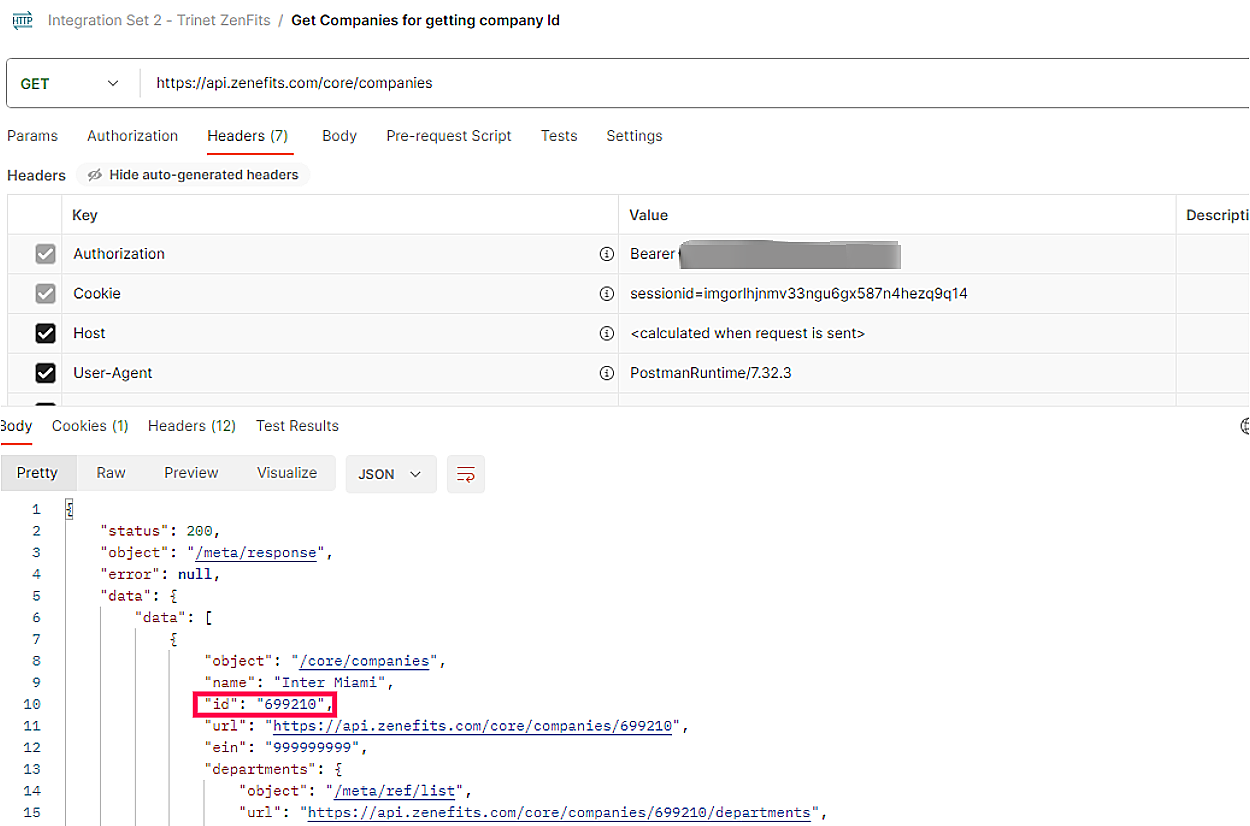Toggle the Authorization header checkbox
This screenshot has width=1250, height=826.
click(x=45, y=254)
